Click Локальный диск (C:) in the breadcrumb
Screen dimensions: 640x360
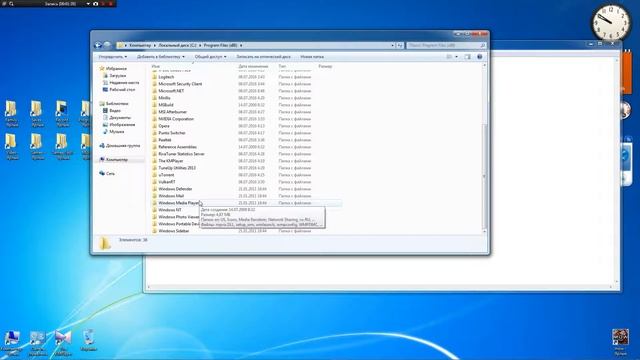(x=177, y=45)
